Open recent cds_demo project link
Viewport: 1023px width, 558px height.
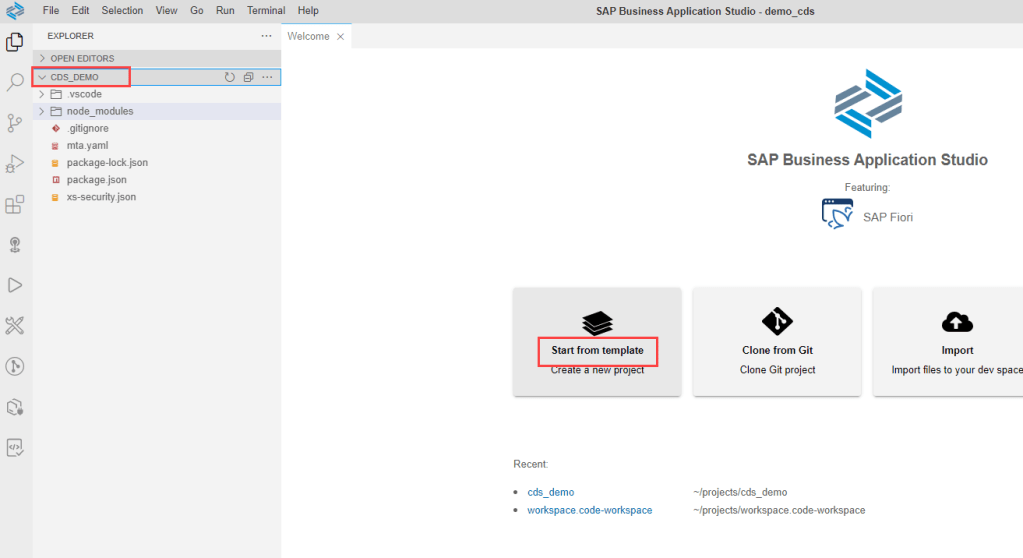pyautogui.click(x=550, y=492)
